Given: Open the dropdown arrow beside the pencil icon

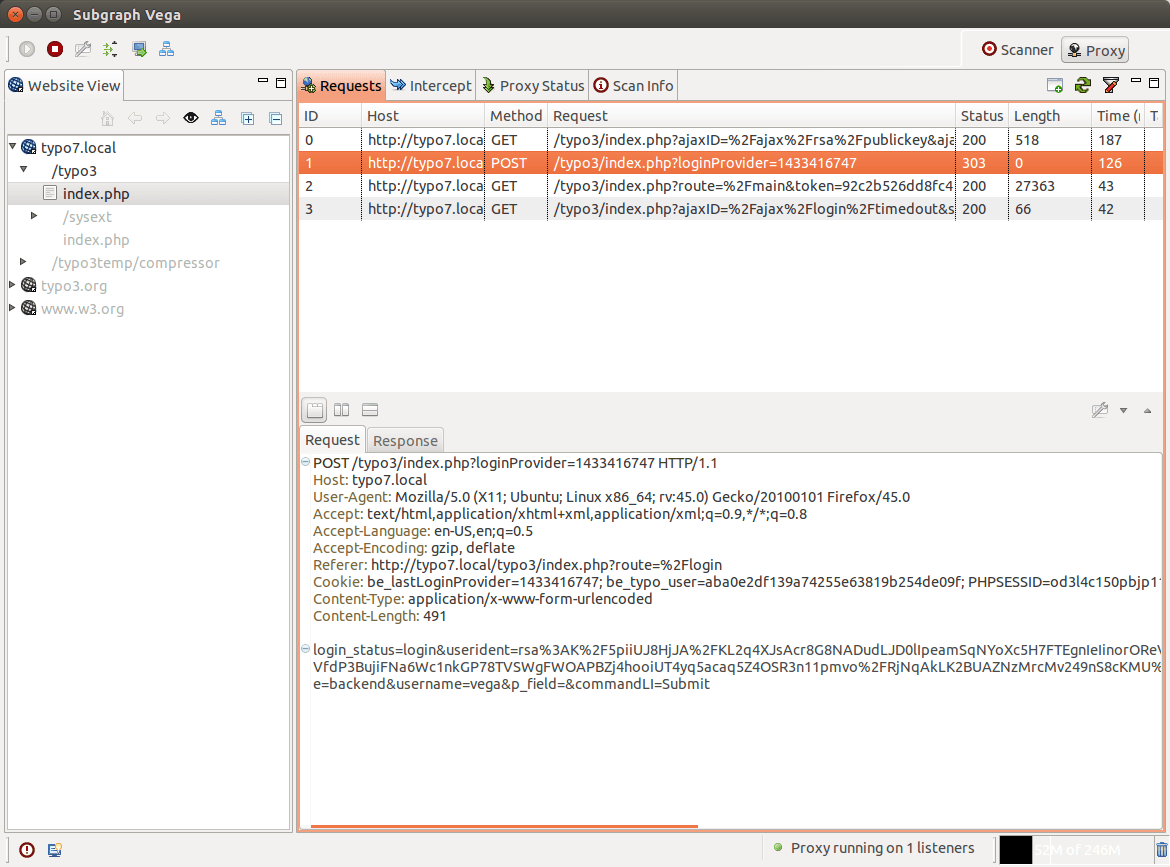Looking at the screenshot, I should [1123, 410].
